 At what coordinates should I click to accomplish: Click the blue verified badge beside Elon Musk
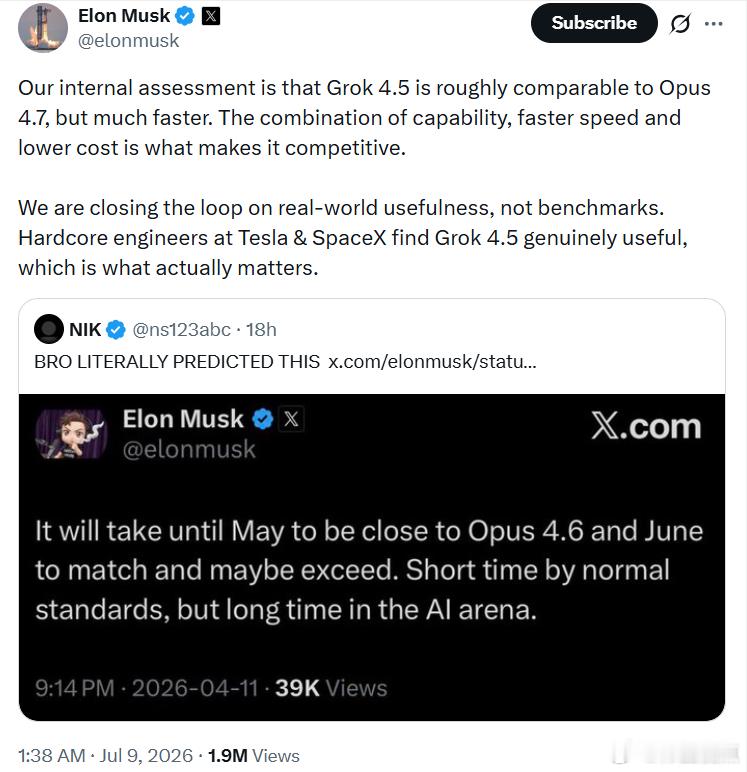pyautogui.click(x=185, y=16)
